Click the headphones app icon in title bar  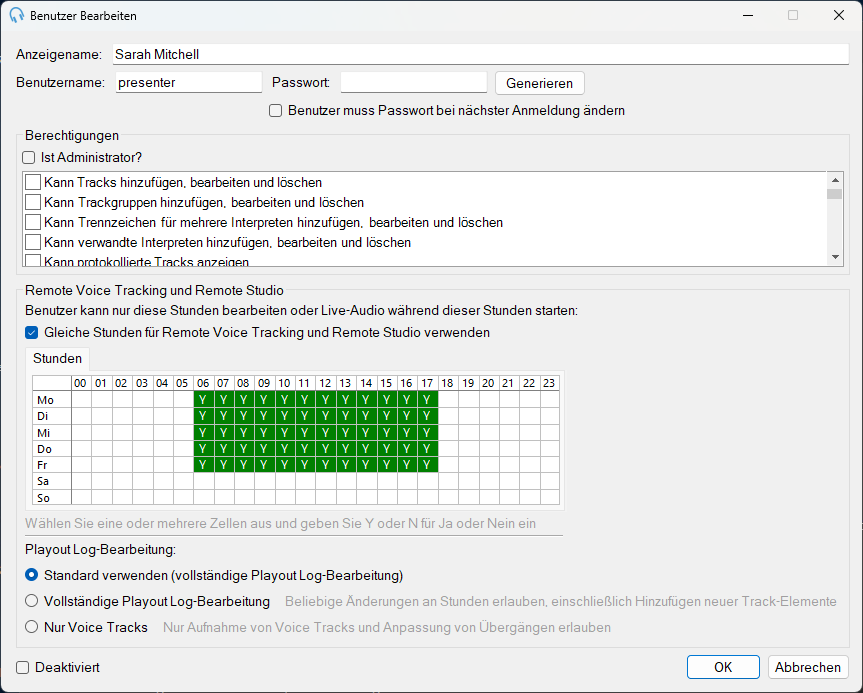[17, 15]
